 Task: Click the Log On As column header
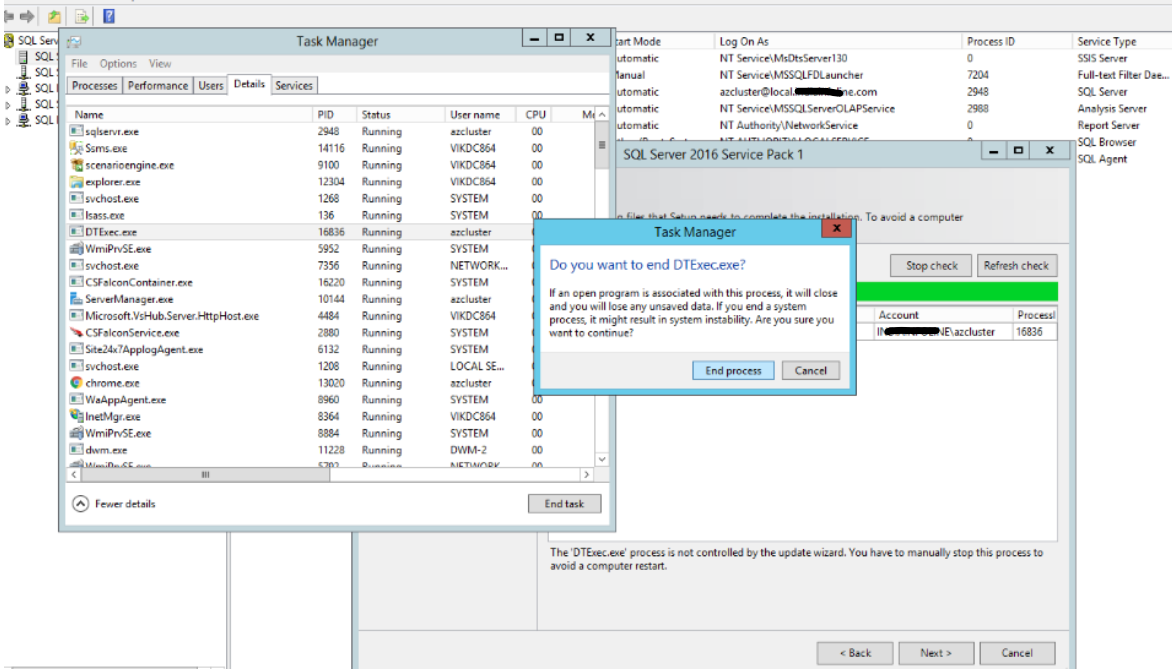[837, 42]
